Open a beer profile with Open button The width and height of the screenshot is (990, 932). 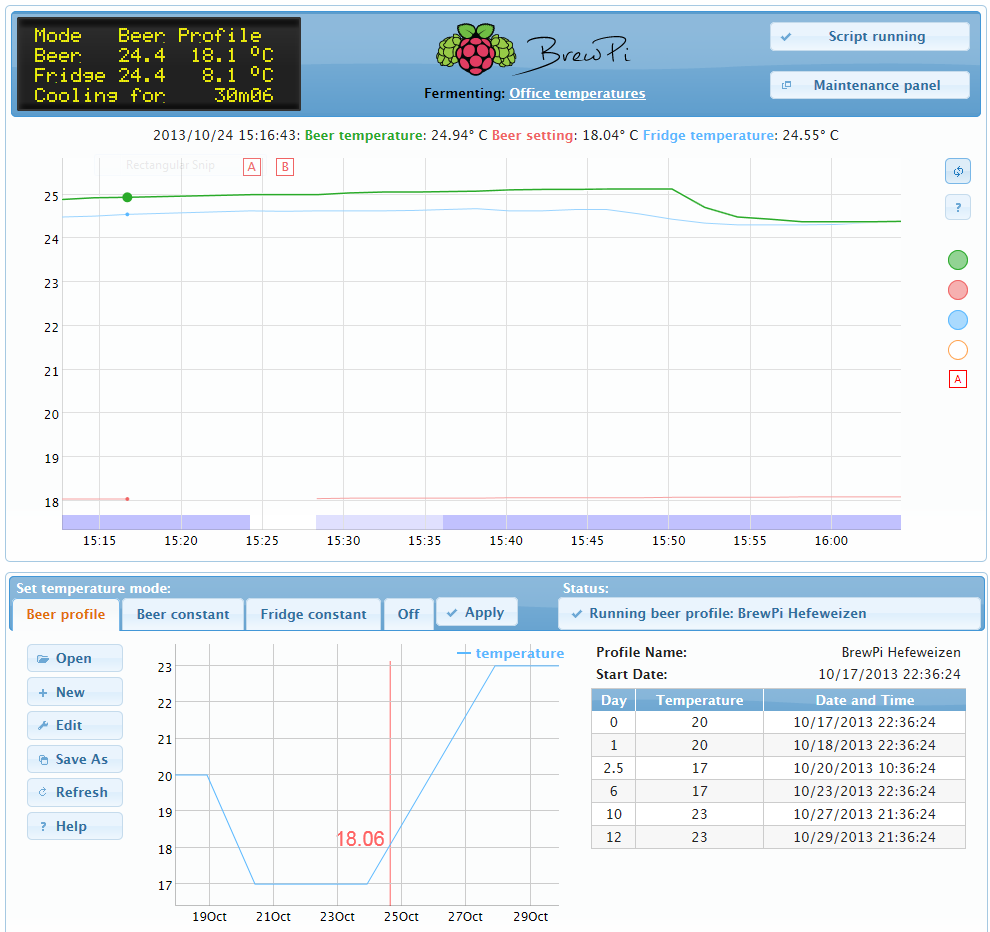(x=75, y=659)
